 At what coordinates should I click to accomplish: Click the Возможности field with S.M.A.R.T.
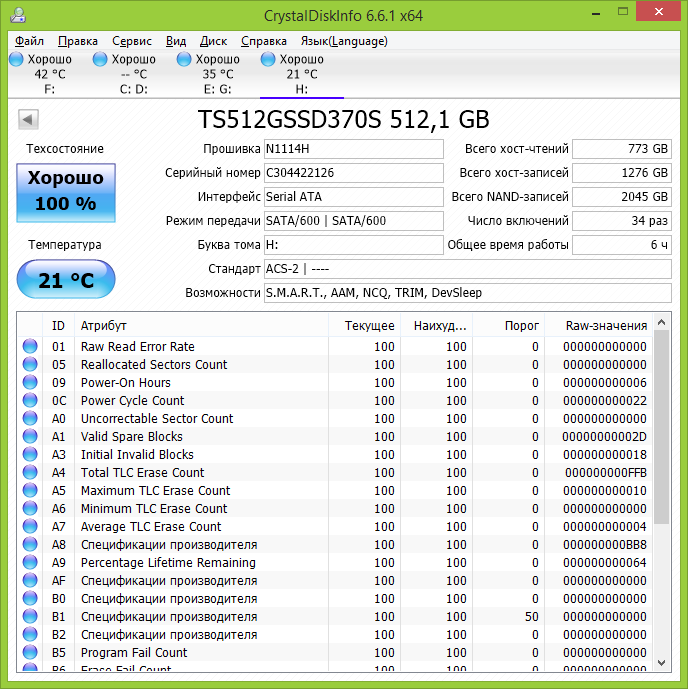468,293
